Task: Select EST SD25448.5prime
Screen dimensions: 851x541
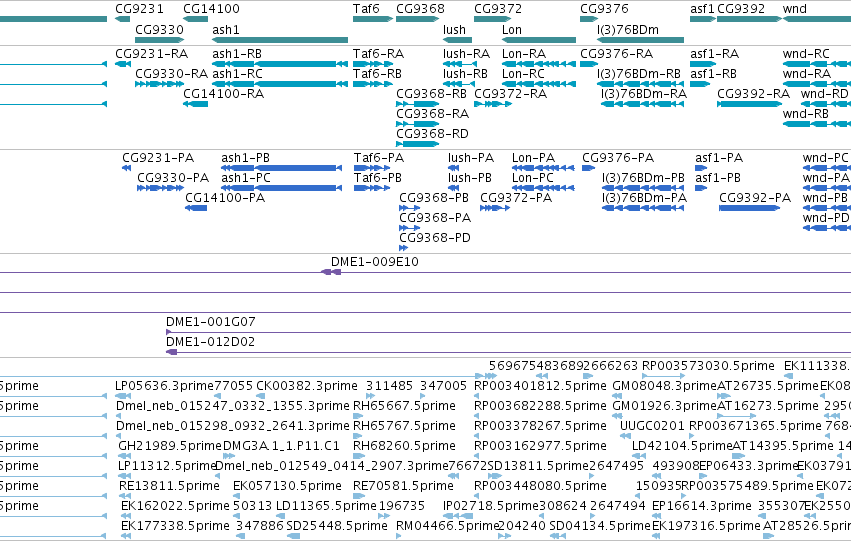Action: click(337, 526)
